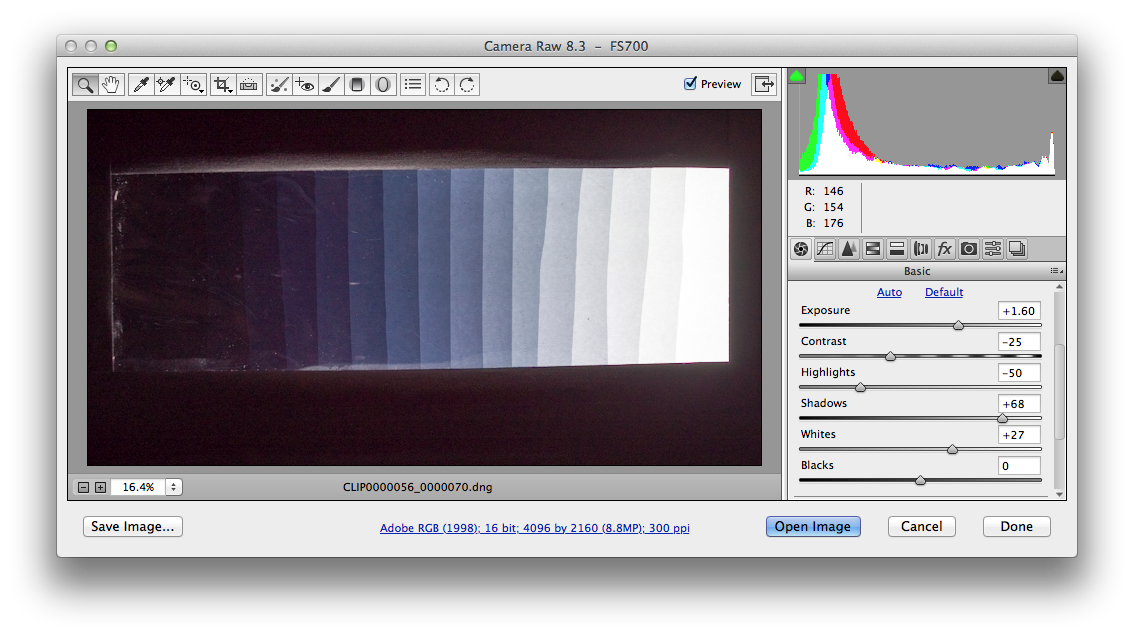Open the Basic panel flyout menu

(1056, 271)
